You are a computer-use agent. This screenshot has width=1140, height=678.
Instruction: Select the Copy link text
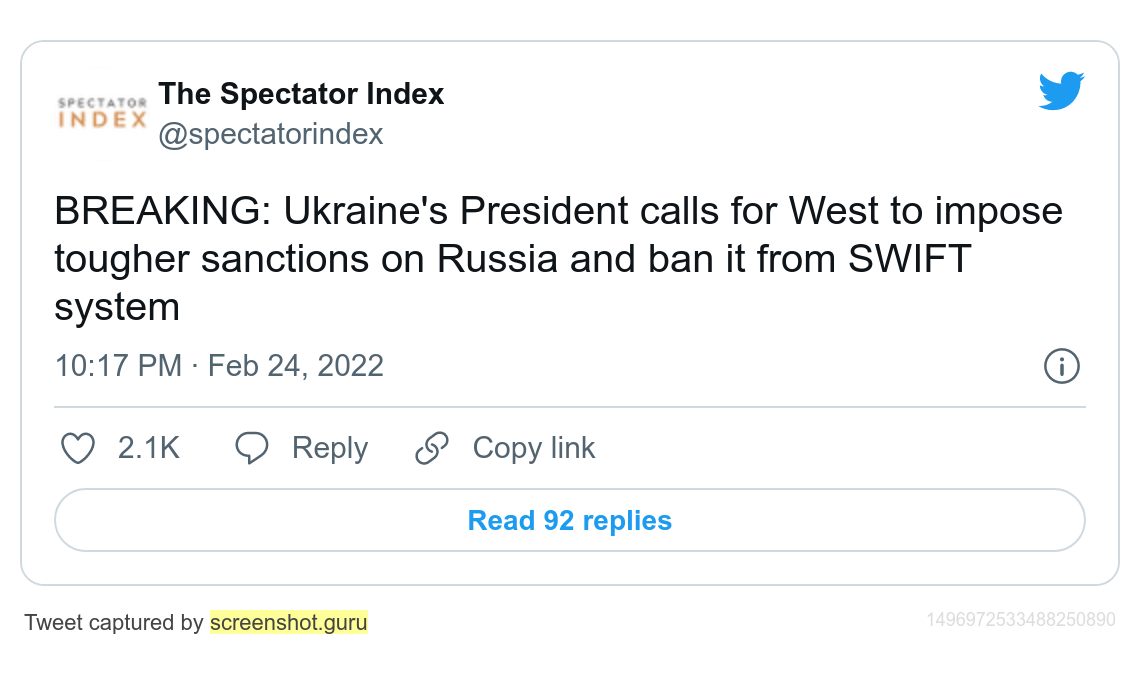(533, 448)
